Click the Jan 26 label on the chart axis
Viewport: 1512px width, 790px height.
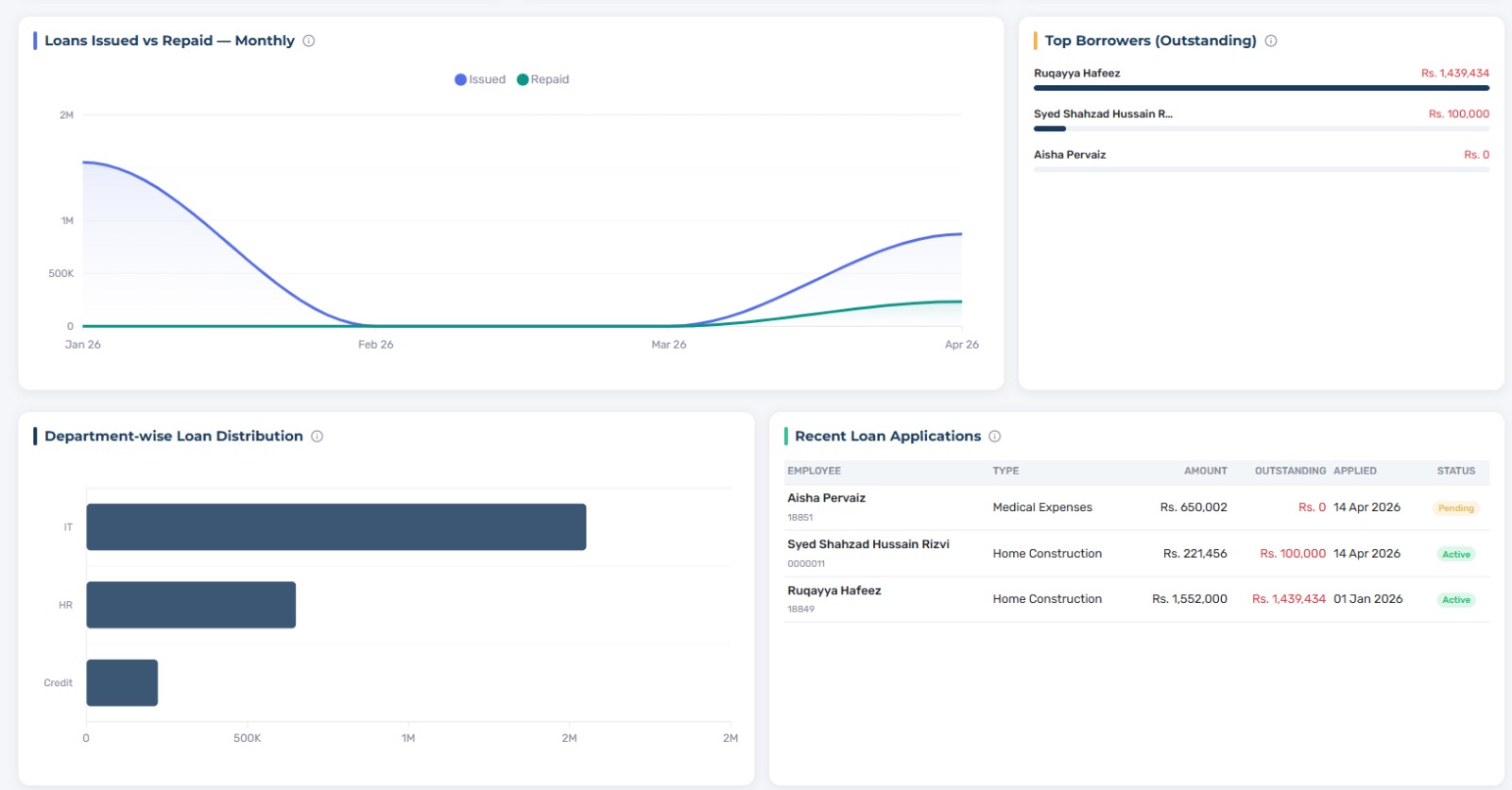click(x=83, y=345)
